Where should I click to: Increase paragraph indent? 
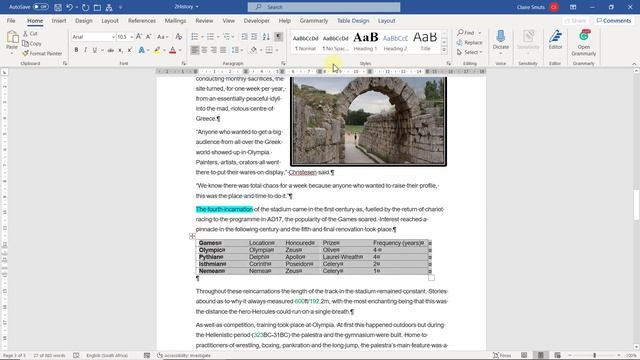pos(254,37)
